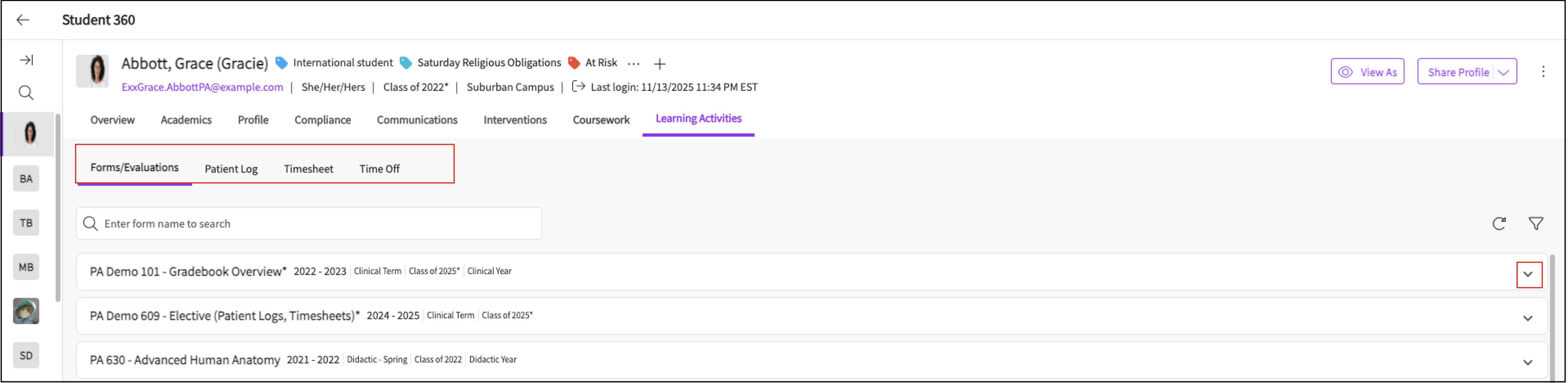Select the MB student avatar in sidebar
The image size is (1568, 383).
(26, 267)
